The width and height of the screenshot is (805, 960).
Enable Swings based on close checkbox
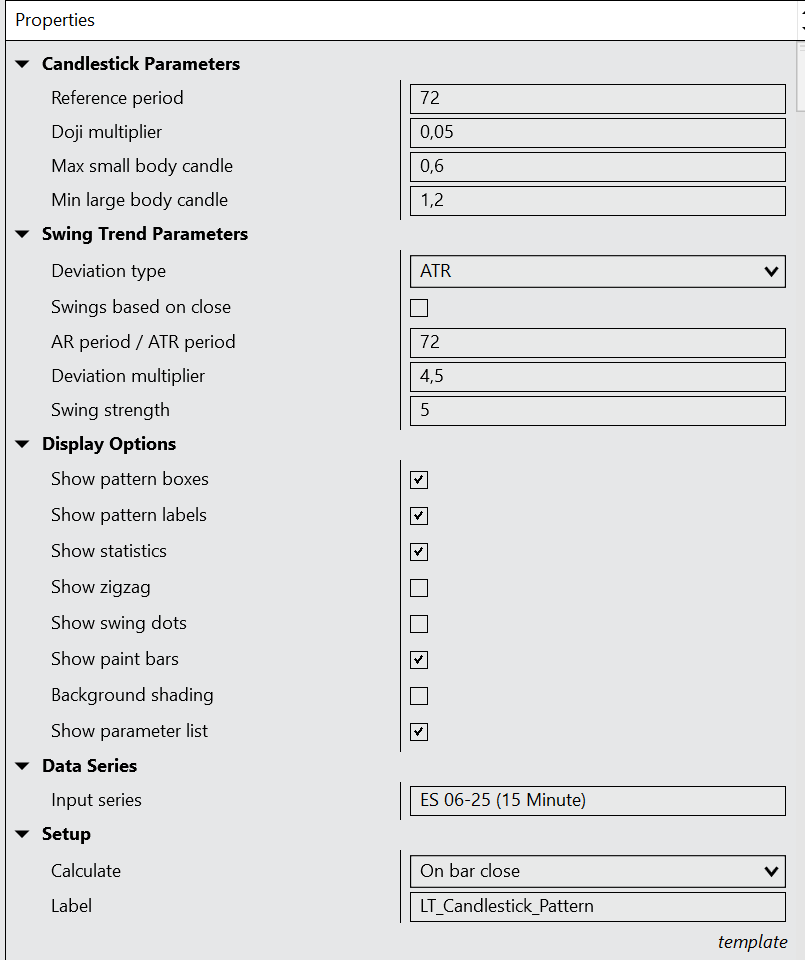point(419,308)
